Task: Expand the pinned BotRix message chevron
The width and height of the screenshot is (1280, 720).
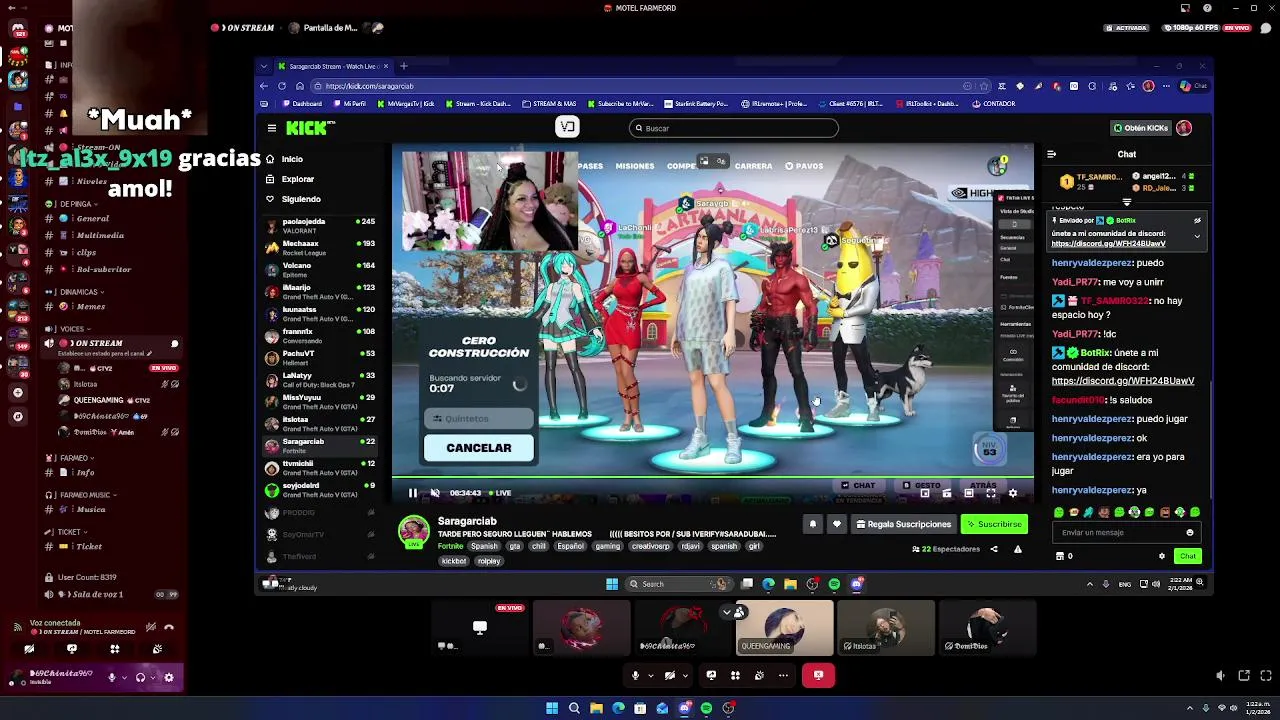Action: (x=1197, y=236)
